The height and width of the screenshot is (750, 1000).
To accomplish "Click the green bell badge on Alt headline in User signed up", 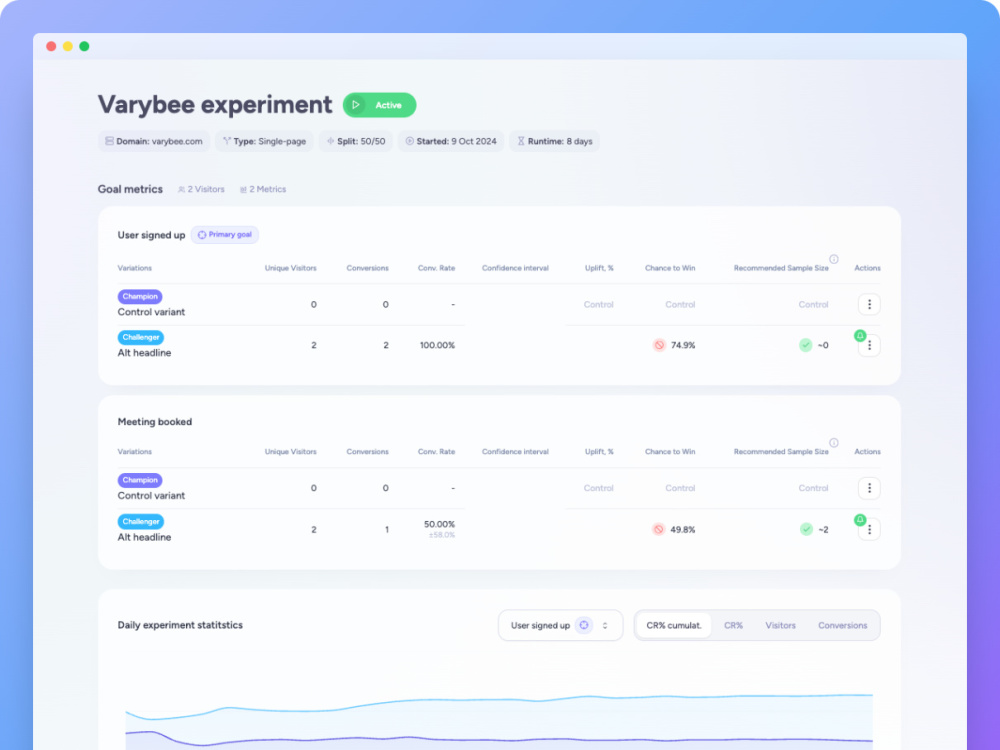I will point(860,335).
